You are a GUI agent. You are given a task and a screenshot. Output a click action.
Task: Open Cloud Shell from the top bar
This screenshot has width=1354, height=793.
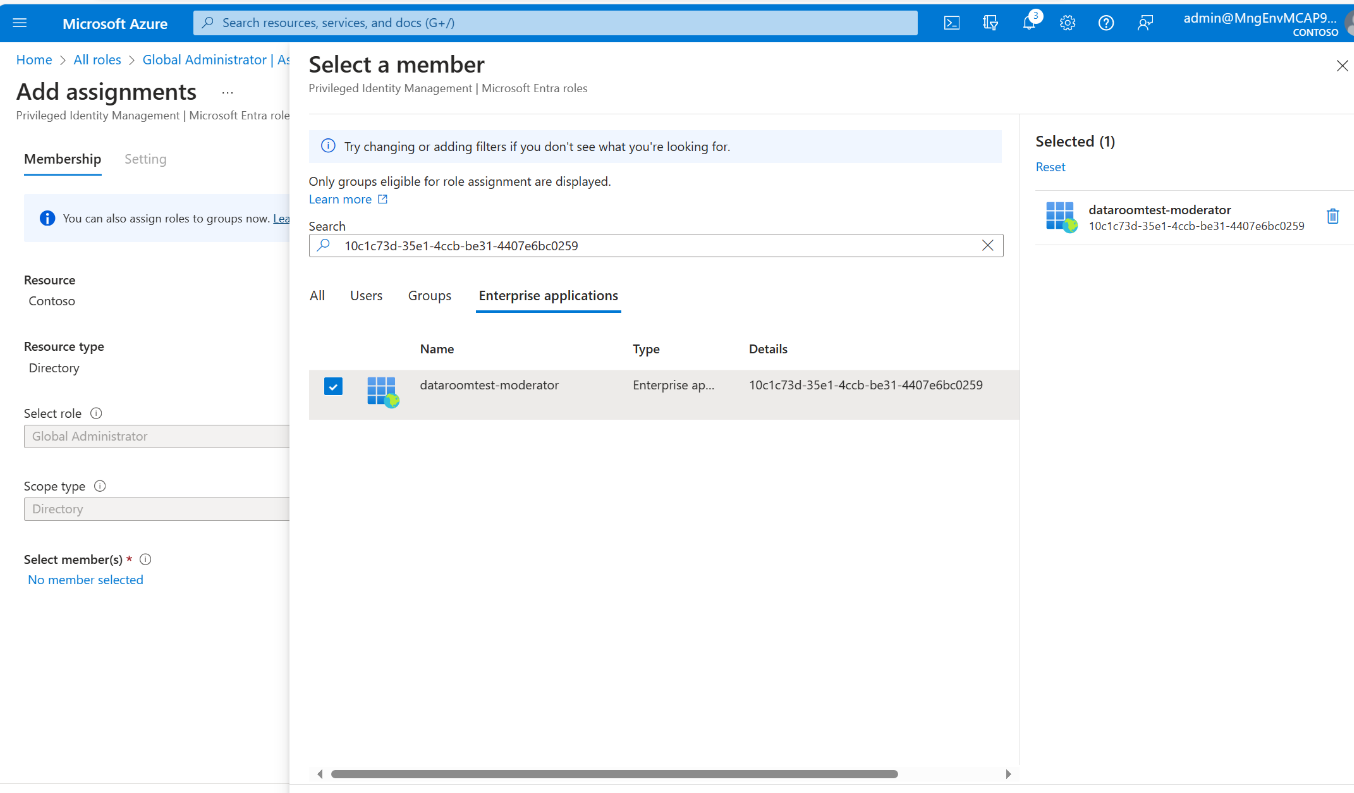click(952, 23)
